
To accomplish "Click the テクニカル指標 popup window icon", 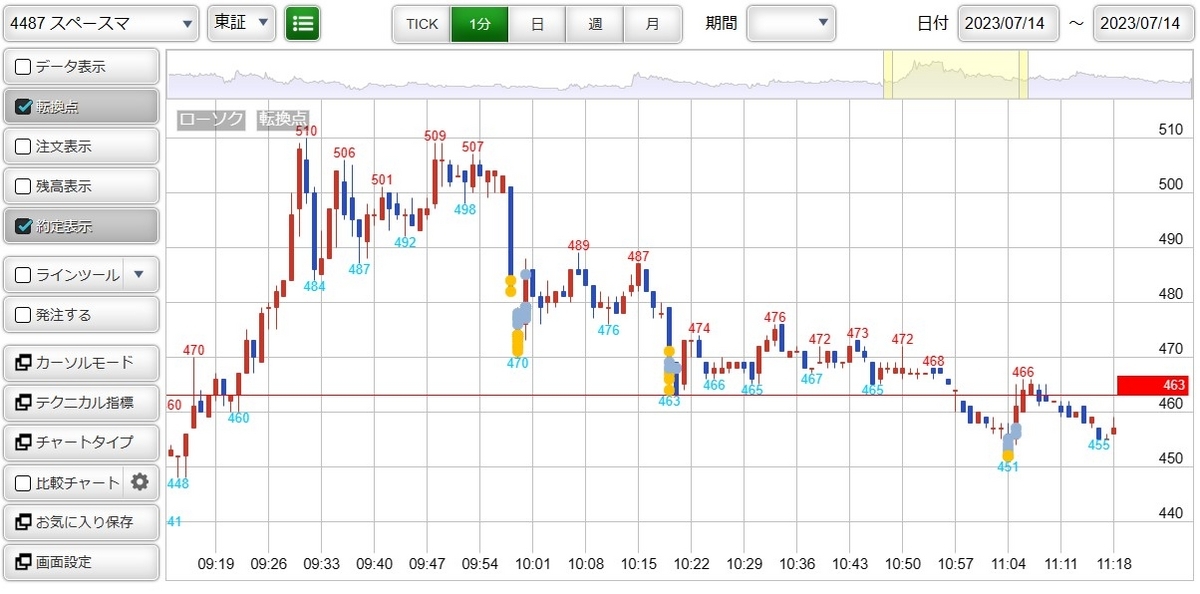I will point(24,402).
